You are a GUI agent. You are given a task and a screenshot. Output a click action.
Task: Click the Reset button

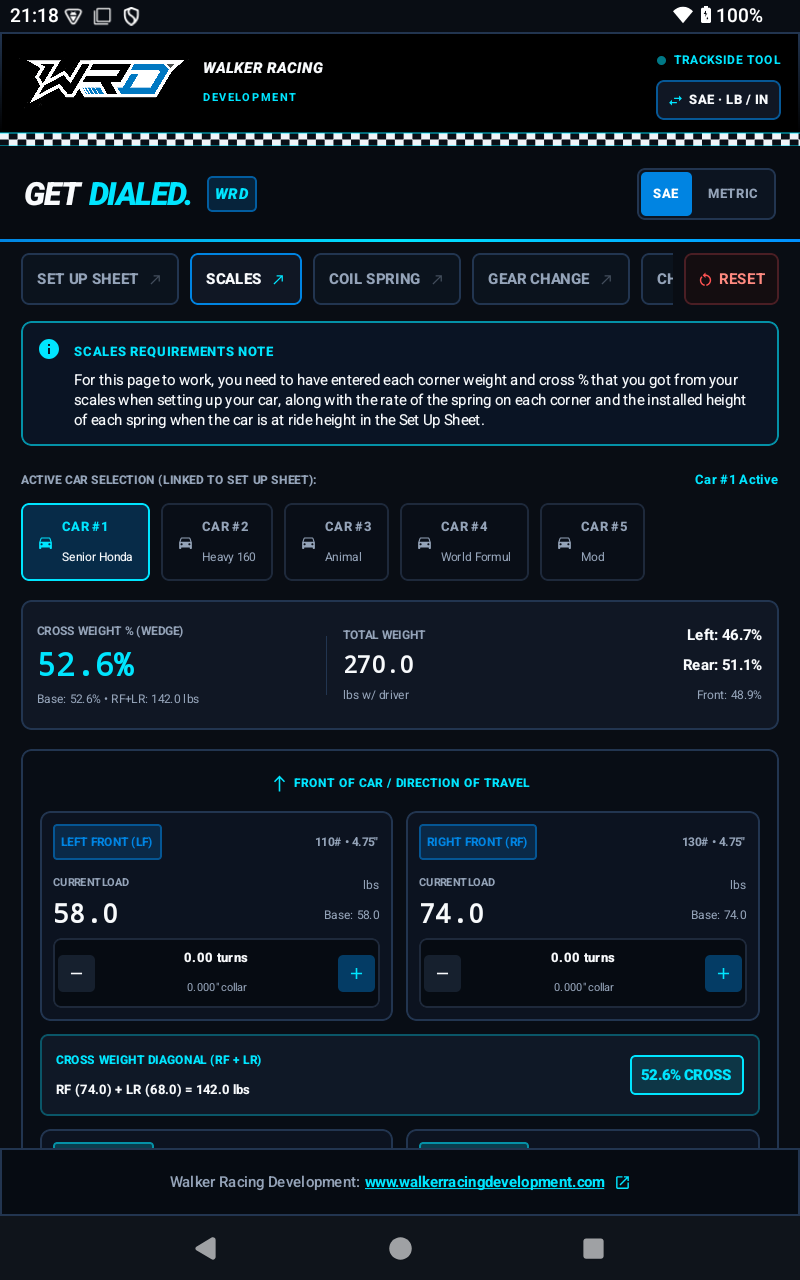click(731, 279)
